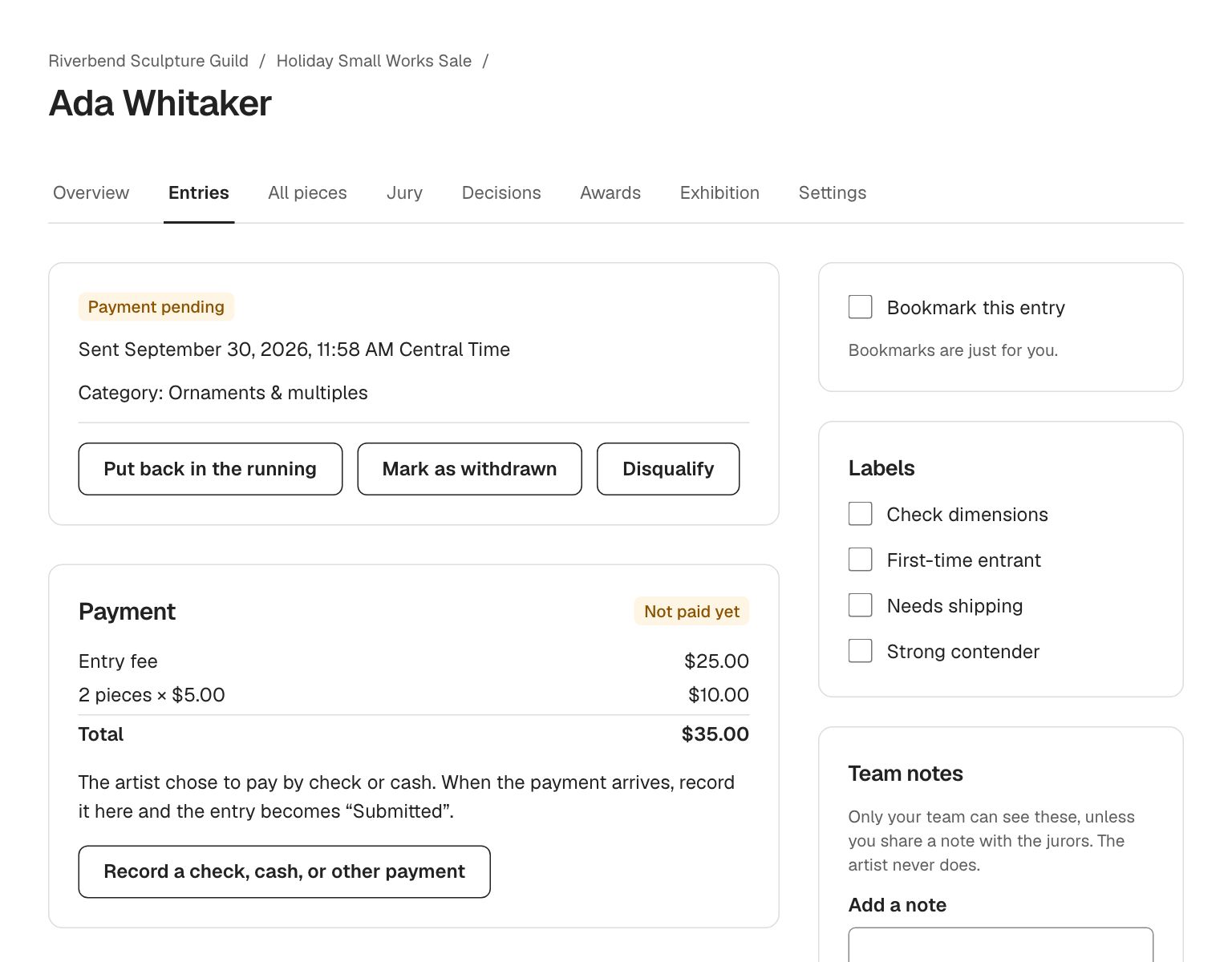Switch to the Jury tab

click(x=404, y=192)
